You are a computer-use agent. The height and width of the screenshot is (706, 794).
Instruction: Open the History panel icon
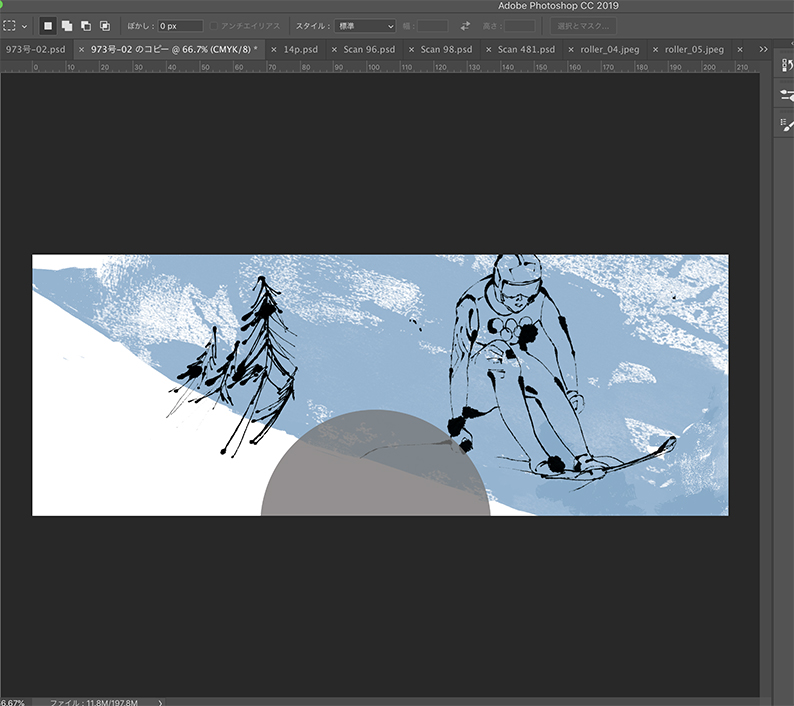click(x=786, y=64)
